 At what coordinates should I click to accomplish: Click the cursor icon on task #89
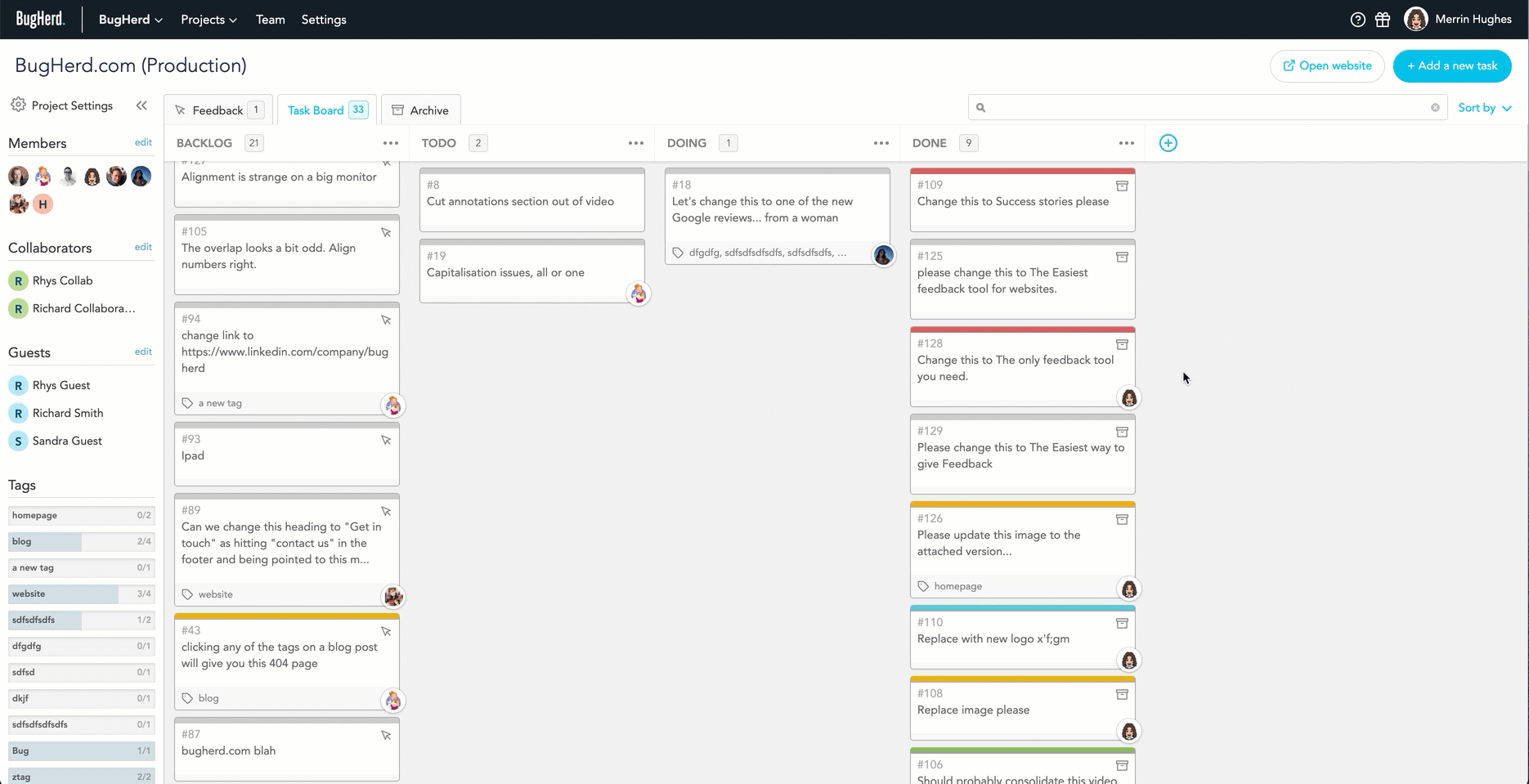tap(386, 512)
